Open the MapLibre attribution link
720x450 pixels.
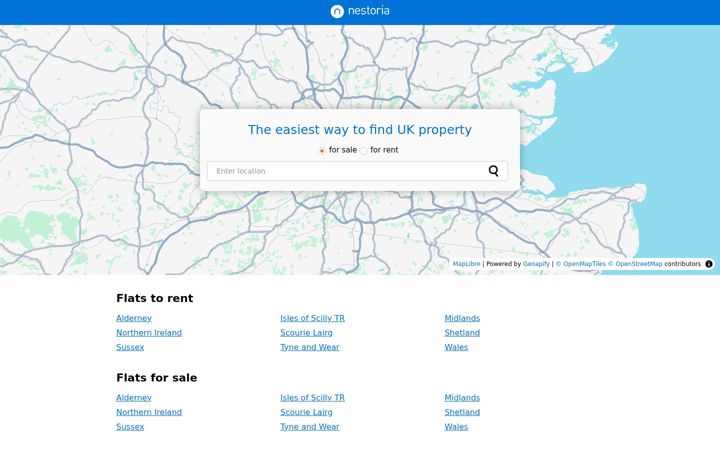(466, 264)
